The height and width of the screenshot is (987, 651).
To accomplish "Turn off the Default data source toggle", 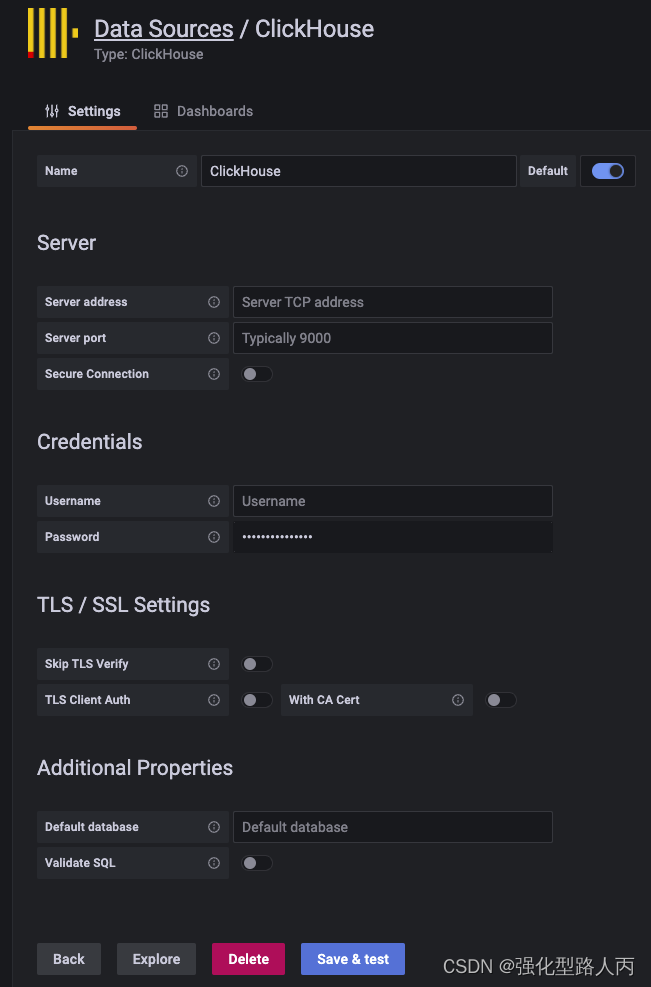I will [607, 170].
